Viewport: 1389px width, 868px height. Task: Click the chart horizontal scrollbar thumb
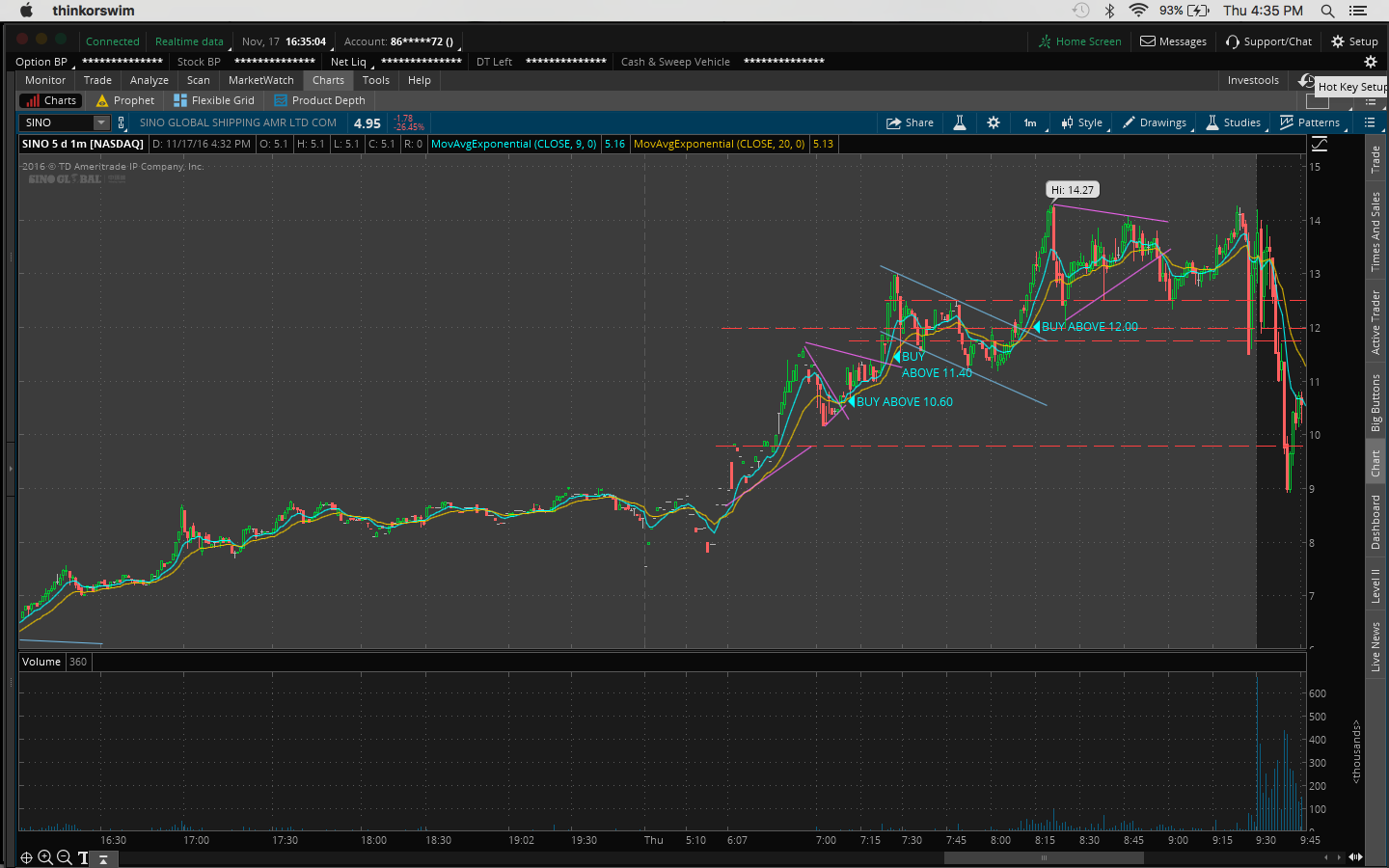pyautogui.click(x=1044, y=857)
